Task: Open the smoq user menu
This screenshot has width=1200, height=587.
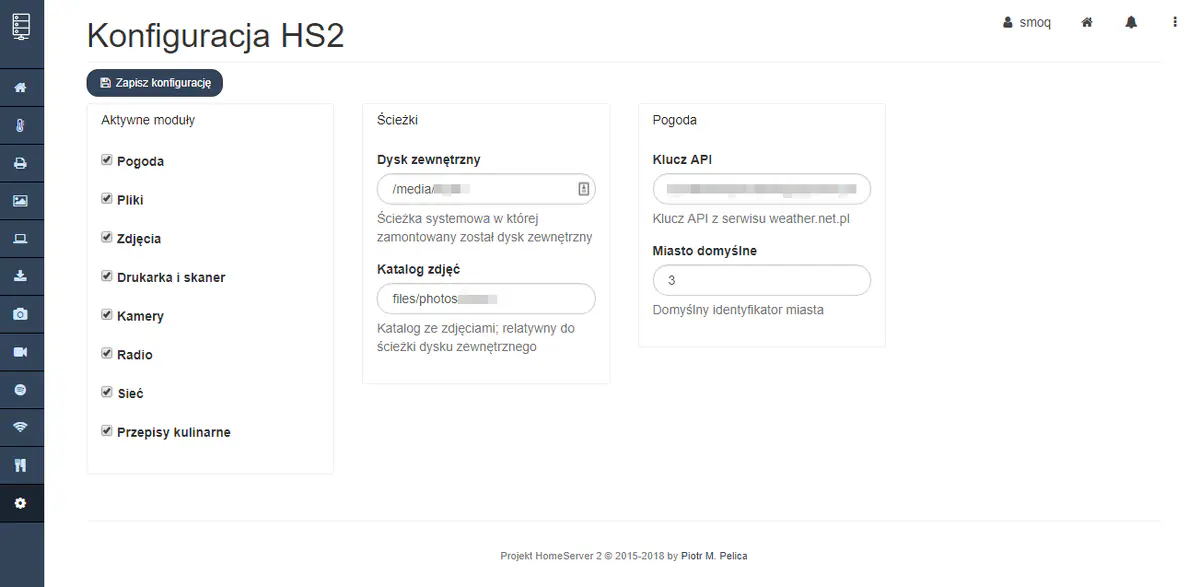Action: [1027, 22]
